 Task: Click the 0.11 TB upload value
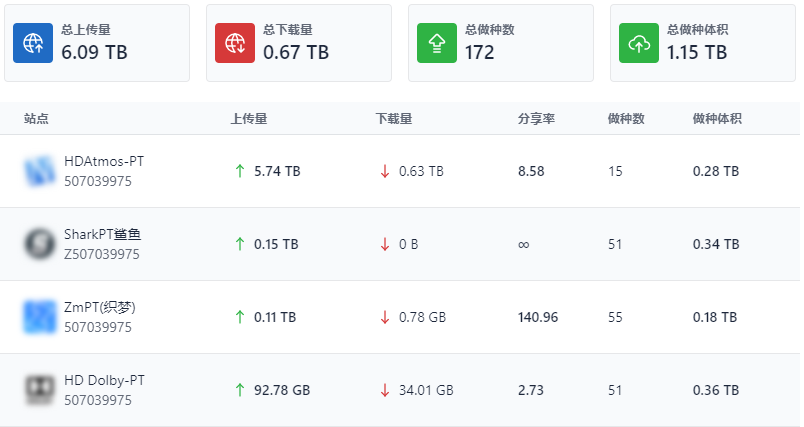(x=275, y=317)
